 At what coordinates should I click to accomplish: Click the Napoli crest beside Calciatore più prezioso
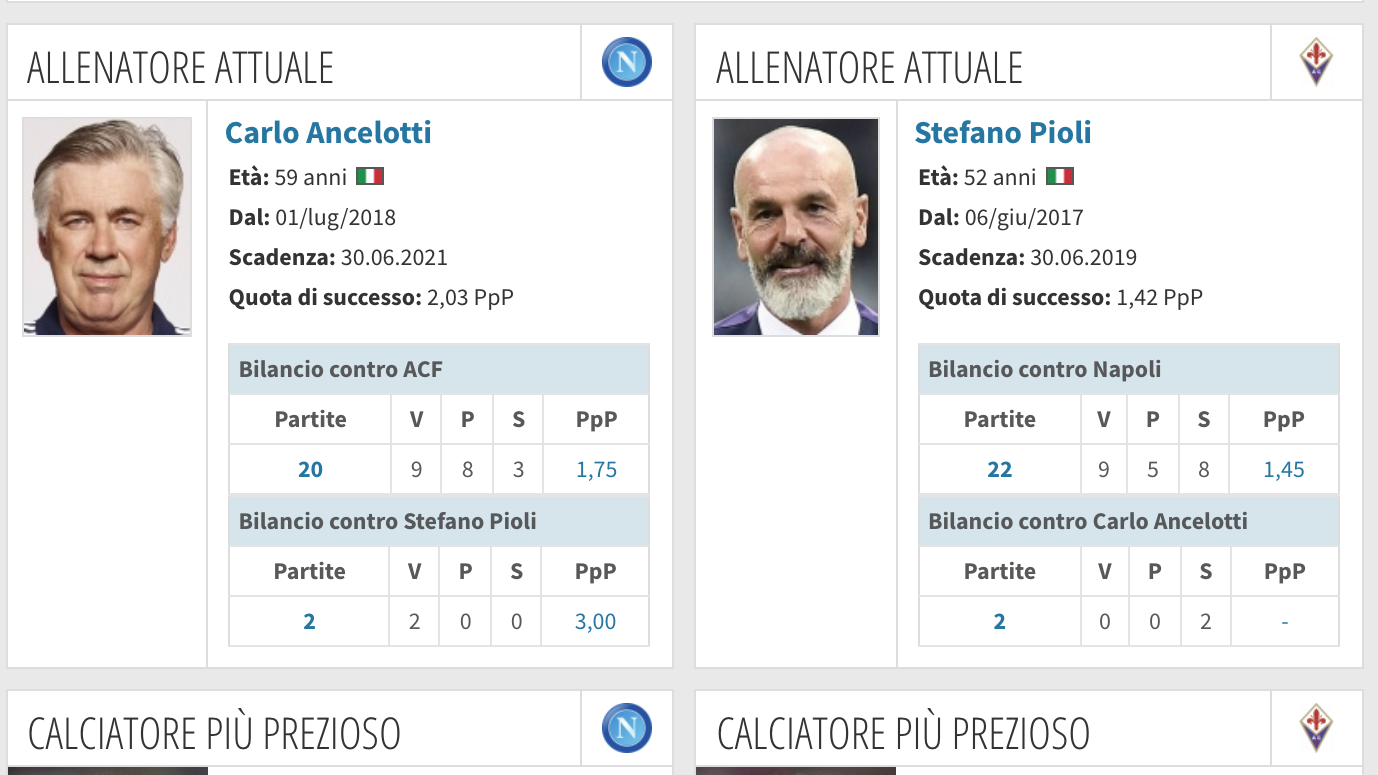point(627,728)
